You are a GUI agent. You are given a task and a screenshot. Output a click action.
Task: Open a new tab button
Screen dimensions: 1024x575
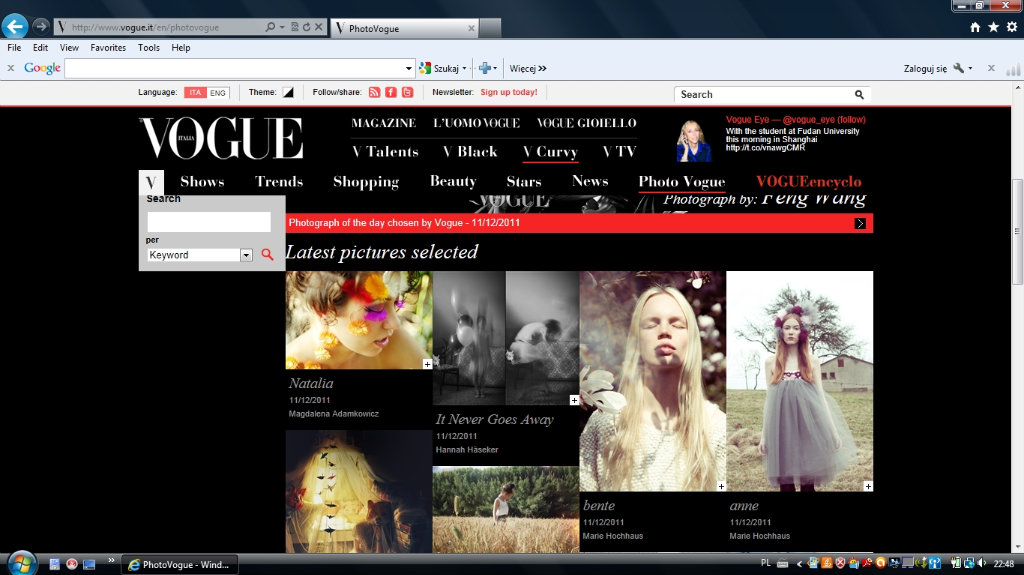[x=490, y=28]
